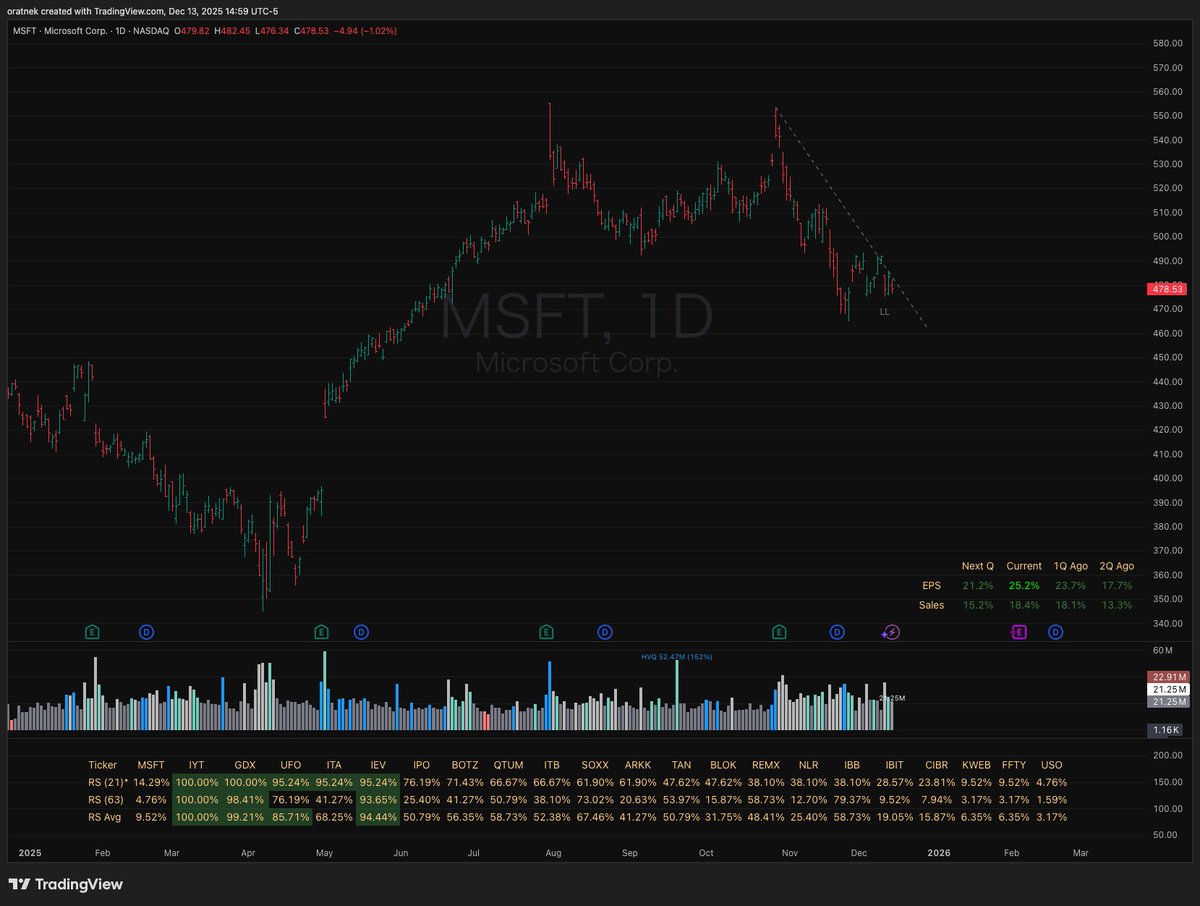
Task: Click the magenta upcoming earnings marker in 2026
Action: [x=1019, y=632]
